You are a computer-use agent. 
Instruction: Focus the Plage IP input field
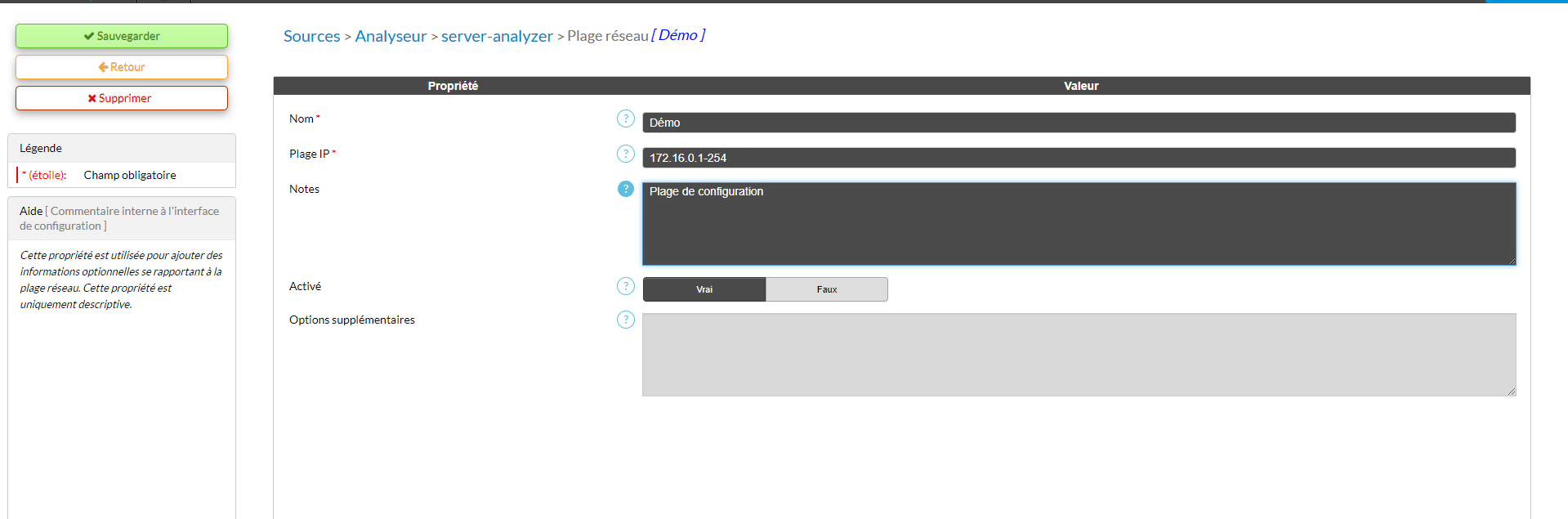coord(1079,158)
